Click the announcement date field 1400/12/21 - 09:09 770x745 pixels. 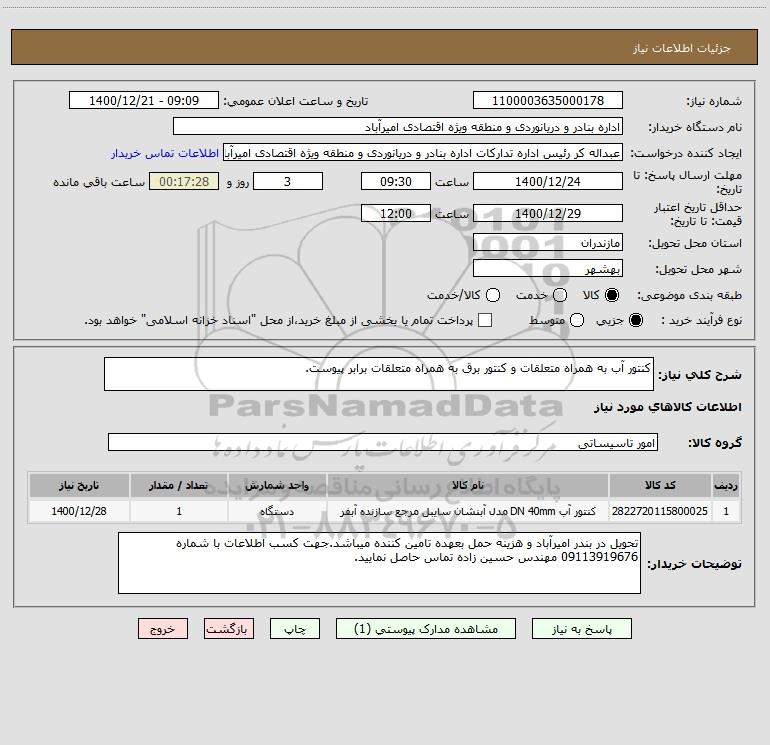pos(144,101)
